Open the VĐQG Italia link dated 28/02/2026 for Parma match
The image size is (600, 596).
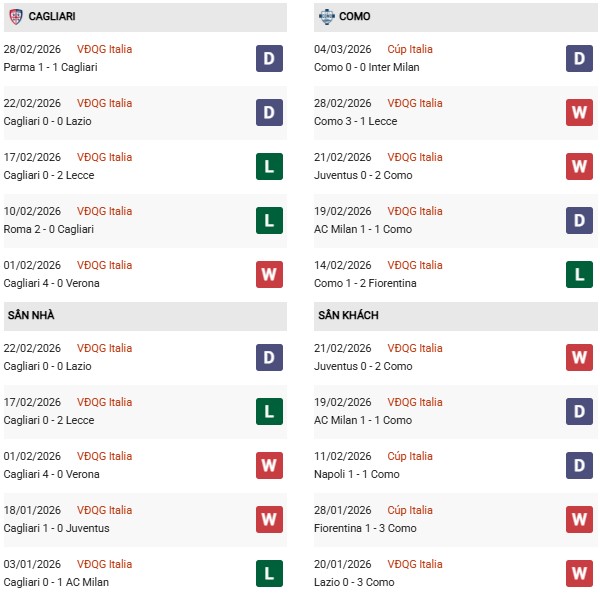click(x=105, y=49)
